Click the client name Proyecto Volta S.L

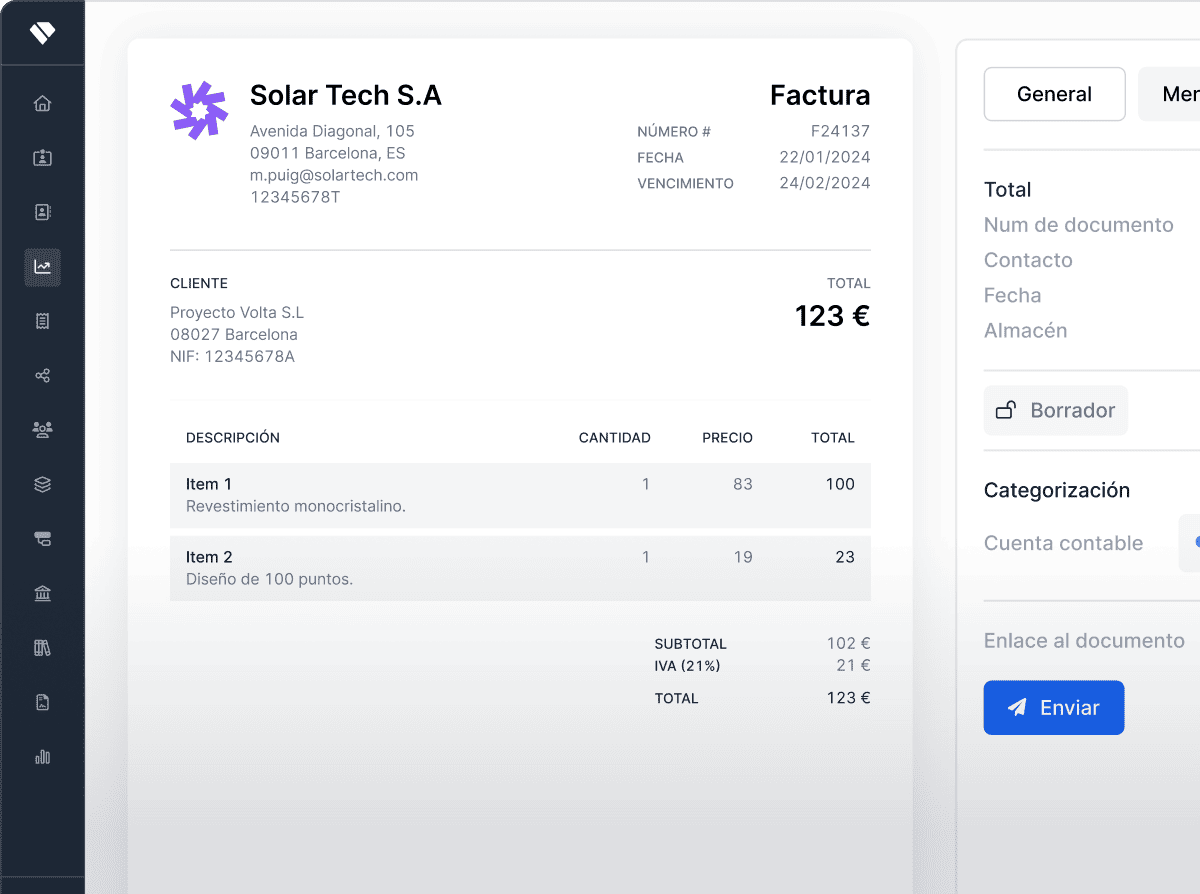[237, 313]
